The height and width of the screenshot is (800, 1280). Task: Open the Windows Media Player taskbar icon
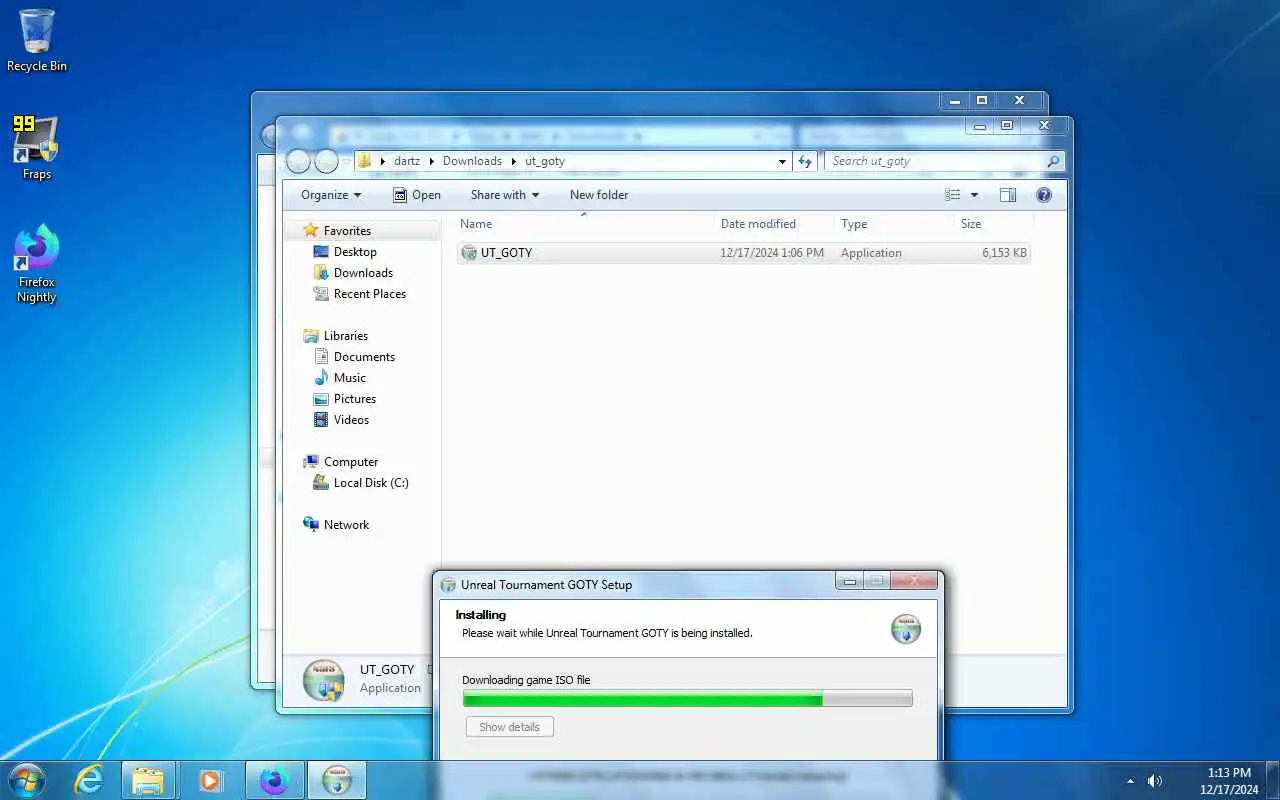click(x=210, y=780)
